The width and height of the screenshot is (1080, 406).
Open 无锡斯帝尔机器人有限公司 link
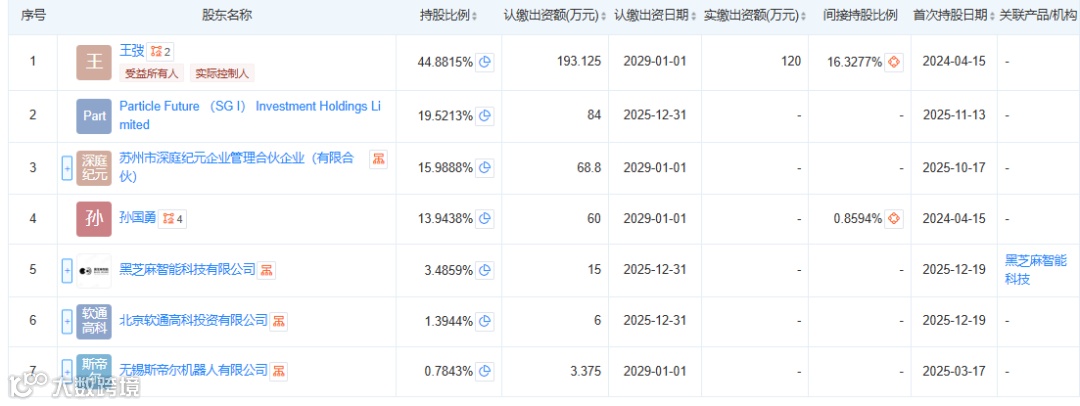pyautogui.click(x=194, y=371)
